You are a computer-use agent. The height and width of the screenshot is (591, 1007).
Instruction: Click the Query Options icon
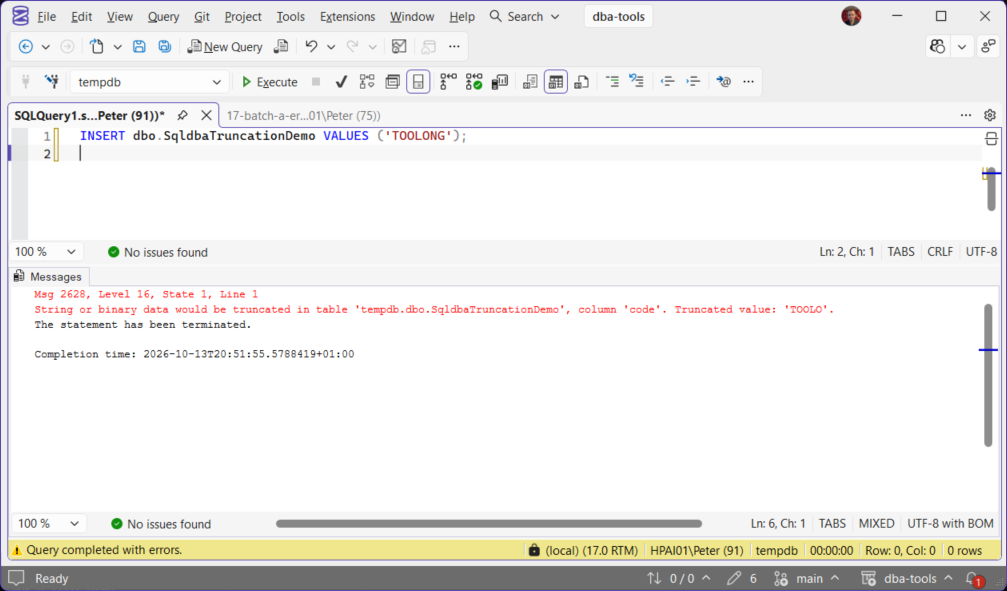click(x=392, y=82)
